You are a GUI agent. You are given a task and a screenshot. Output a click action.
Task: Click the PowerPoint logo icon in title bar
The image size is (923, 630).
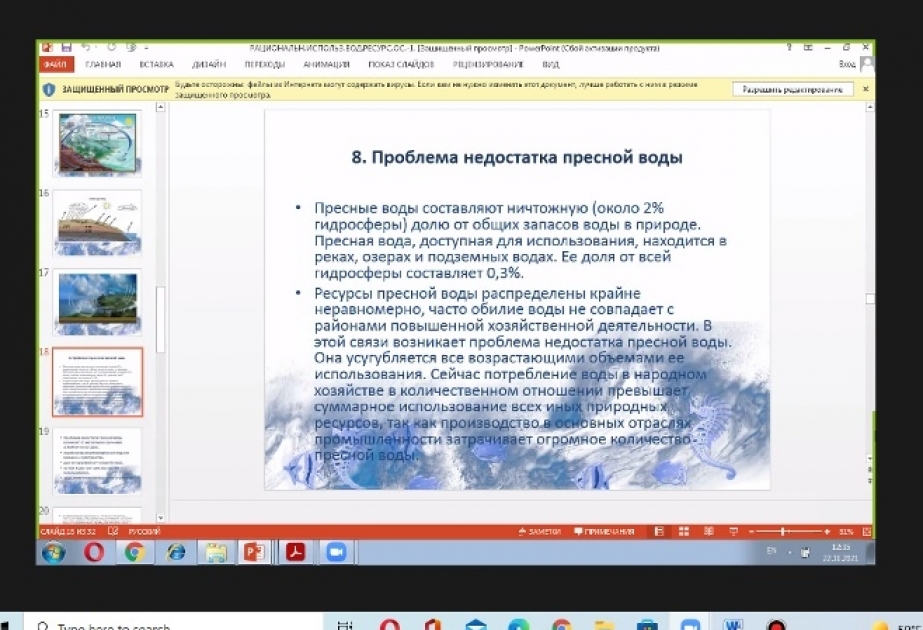[47, 48]
